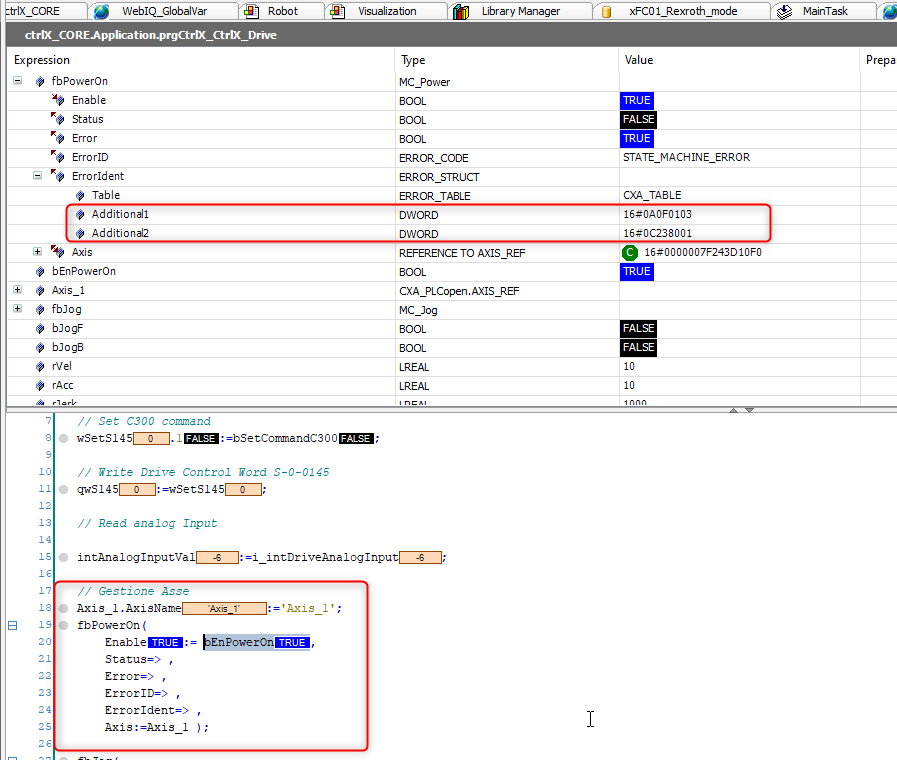Screen dimensions: 897x760
Task: Click the xFC01_Rexroth_mode cylinder icon
Action: tap(606, 12)
